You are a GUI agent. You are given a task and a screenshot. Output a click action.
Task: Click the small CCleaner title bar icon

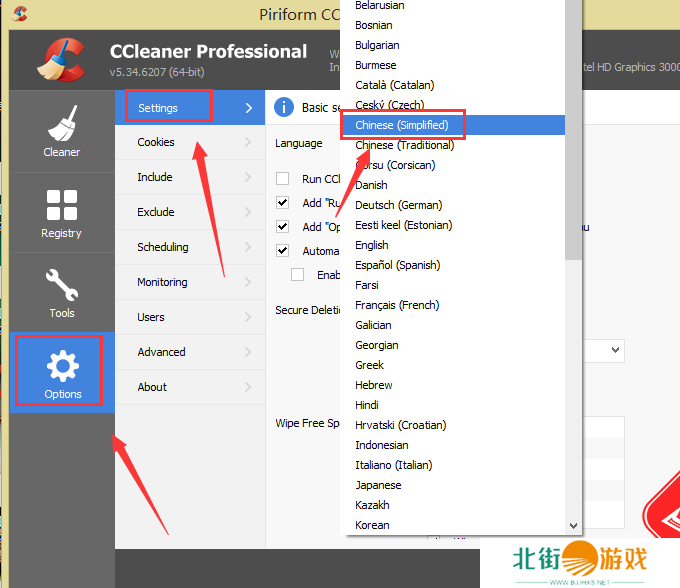[x=20, y=14]
